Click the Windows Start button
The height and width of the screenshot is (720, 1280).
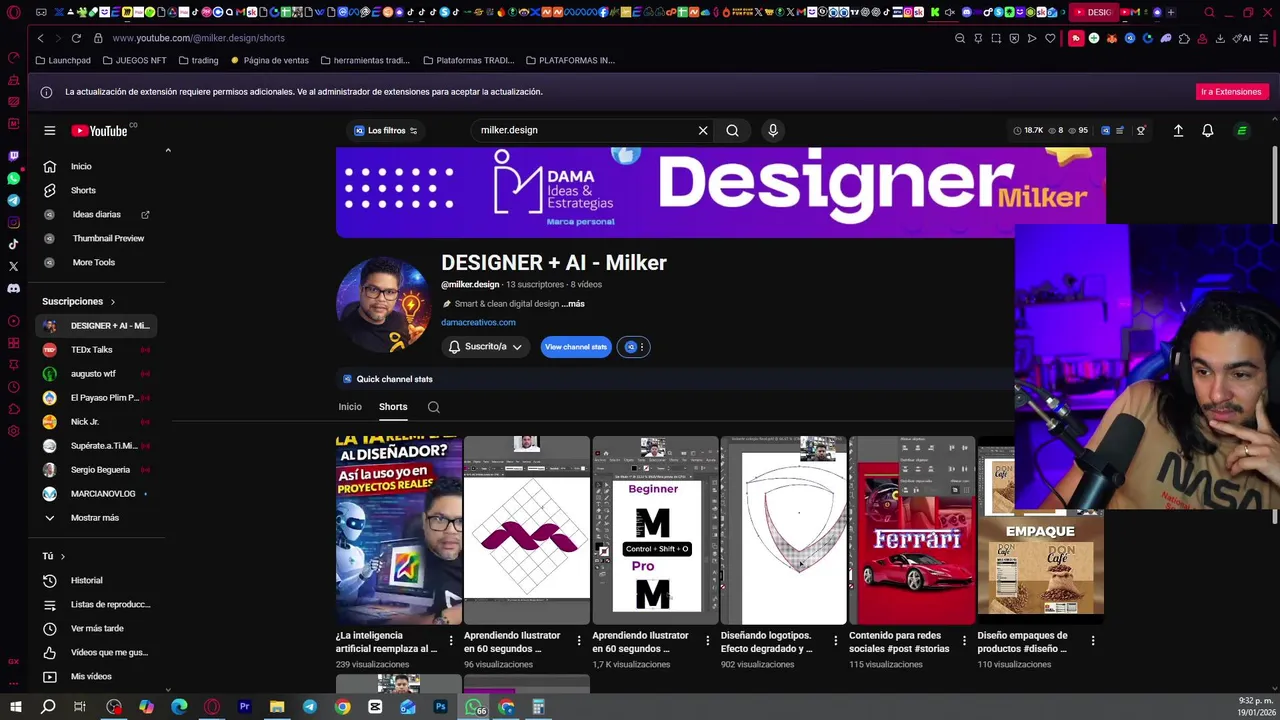pyautogui.click(x=16, y=707)
